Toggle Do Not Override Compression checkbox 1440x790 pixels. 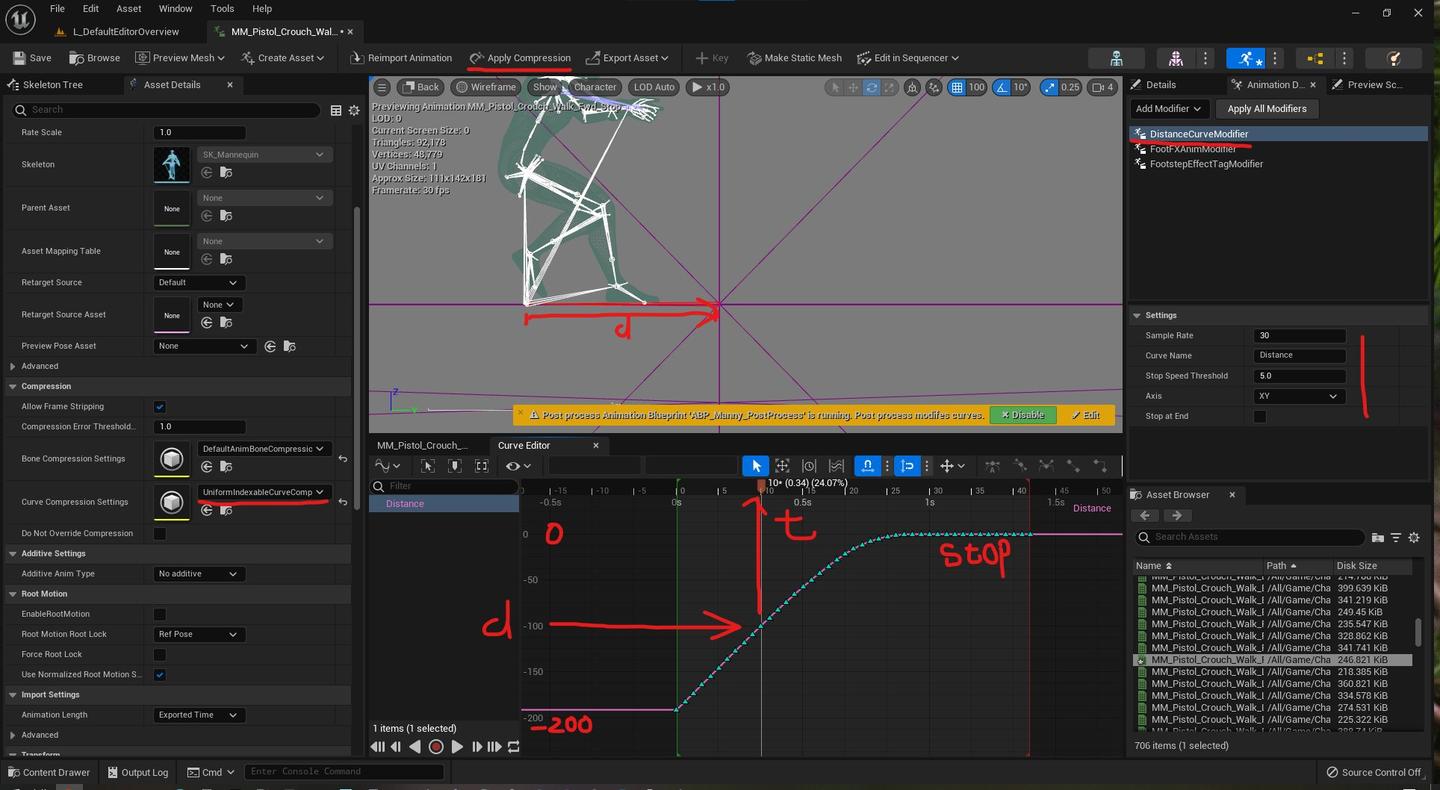pyautogui.click(x=159, y=534)
